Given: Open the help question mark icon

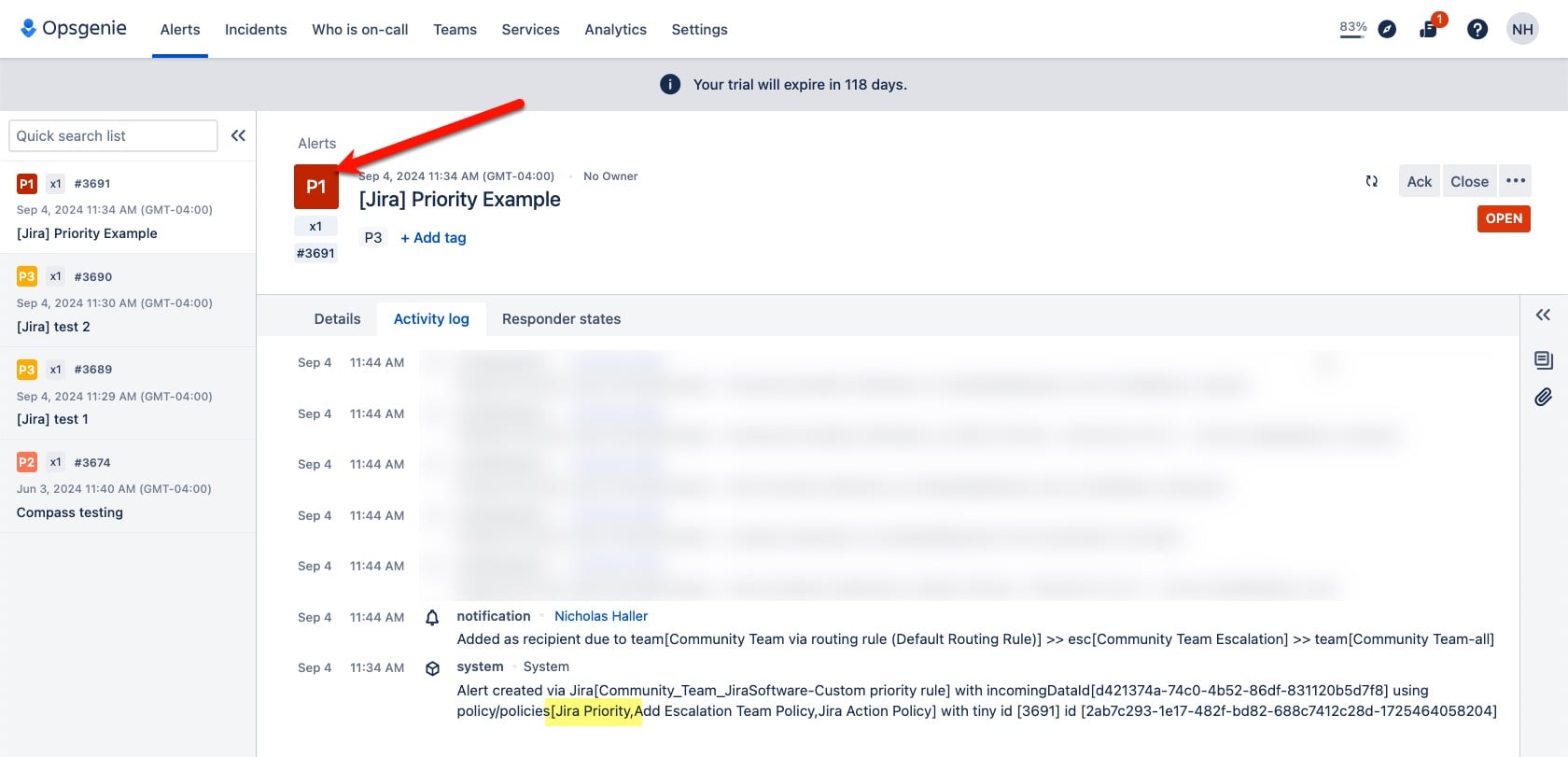Looking at the screenshot, I should click(1477, 30).
